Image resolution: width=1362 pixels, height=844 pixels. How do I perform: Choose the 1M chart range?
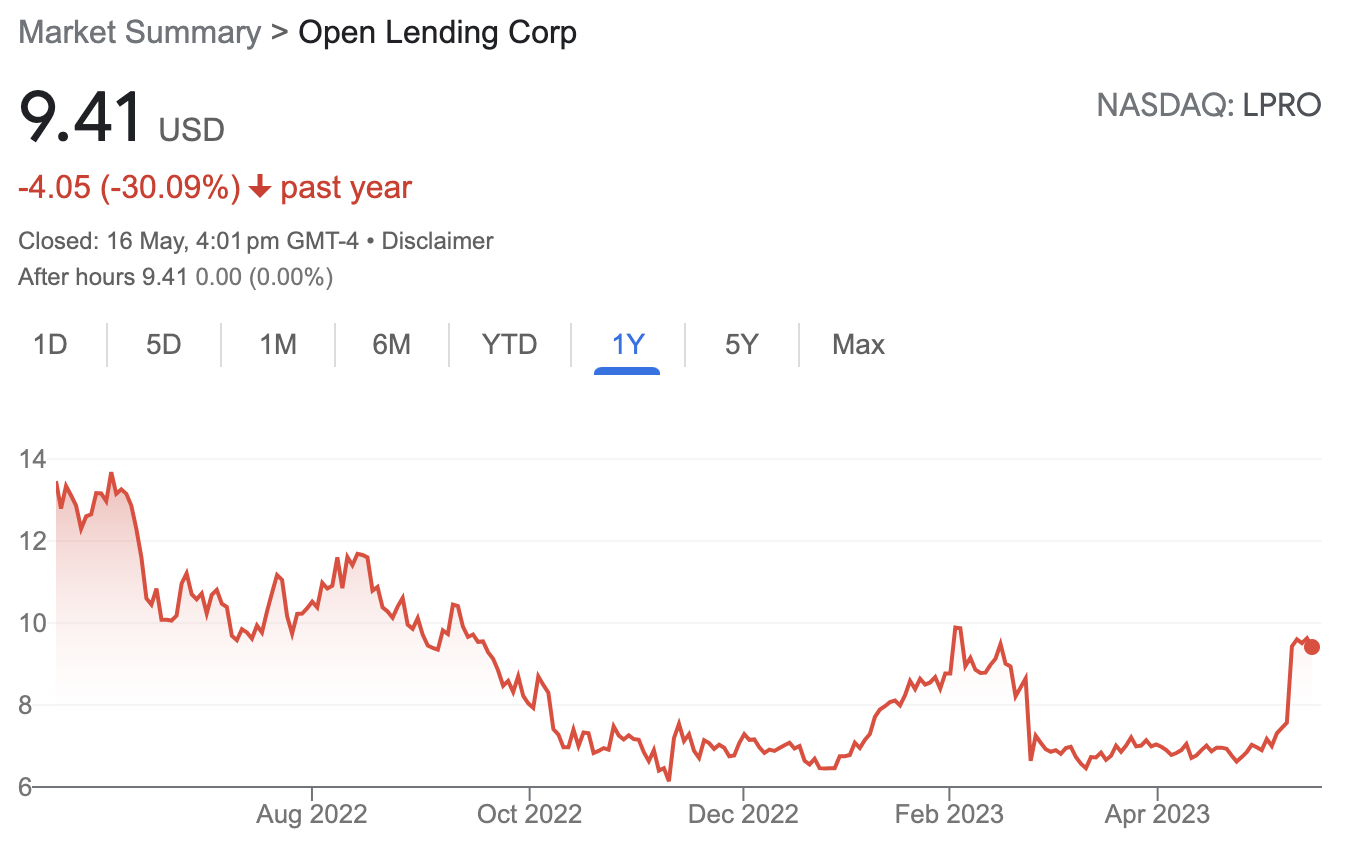click(x=278, y=345)
